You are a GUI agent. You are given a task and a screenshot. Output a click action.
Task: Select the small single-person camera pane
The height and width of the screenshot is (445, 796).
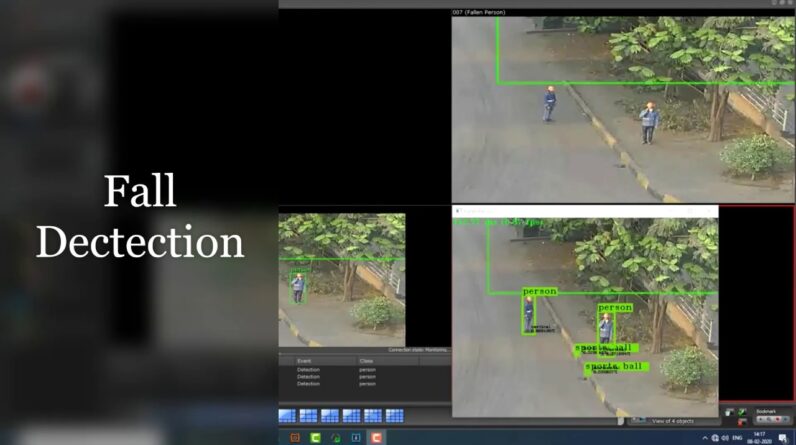click(342, 280)
